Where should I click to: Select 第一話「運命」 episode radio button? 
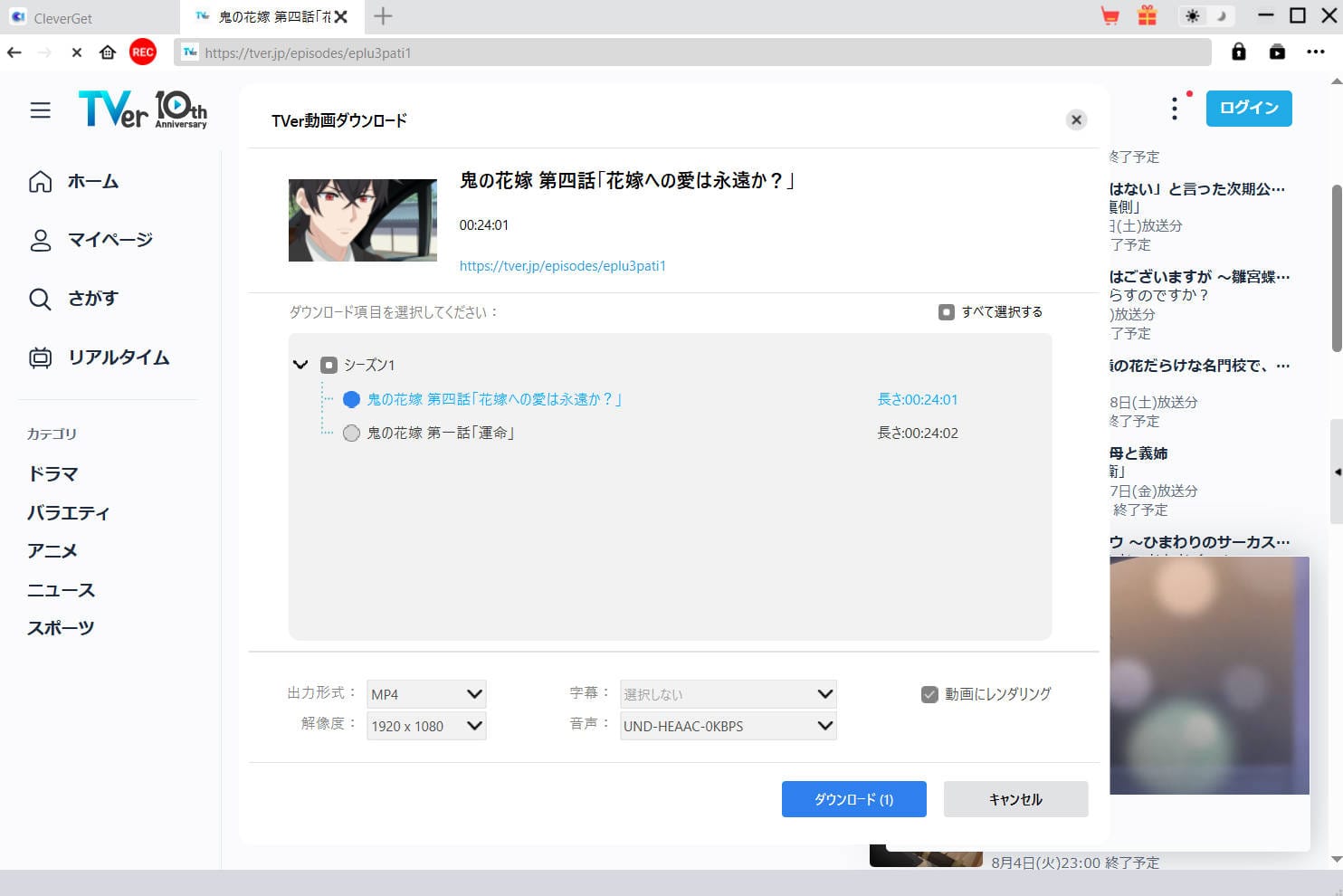pyautogui.click(x=352, y=434)
